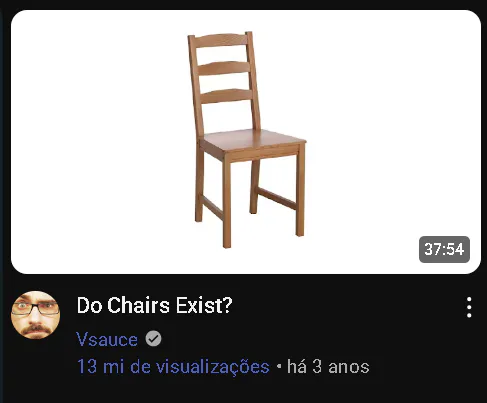Click the mustache in the channel avatar

[x=37, y=329]
